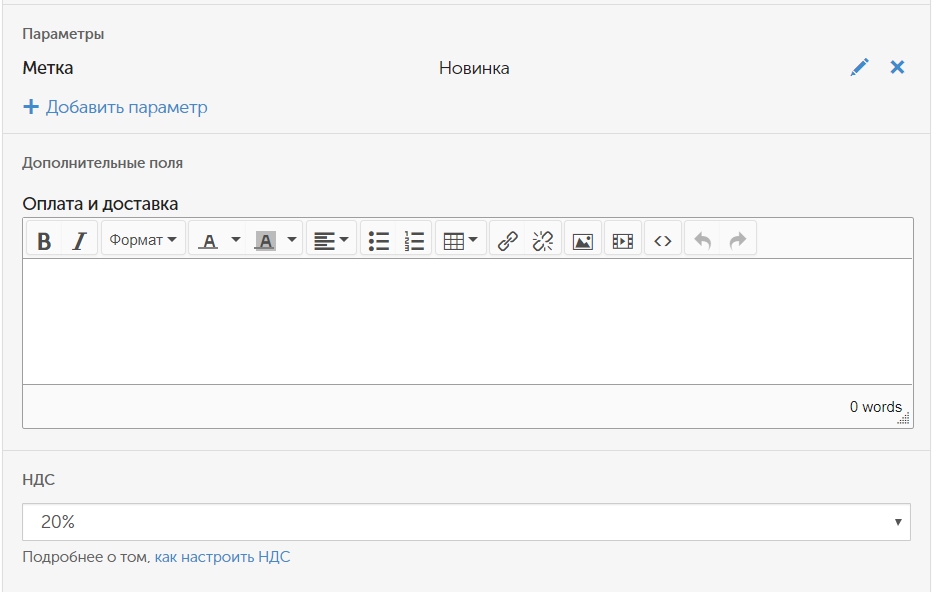Apply text color with the A button
This screenshot has height=592, width=933.
point(208,241)
